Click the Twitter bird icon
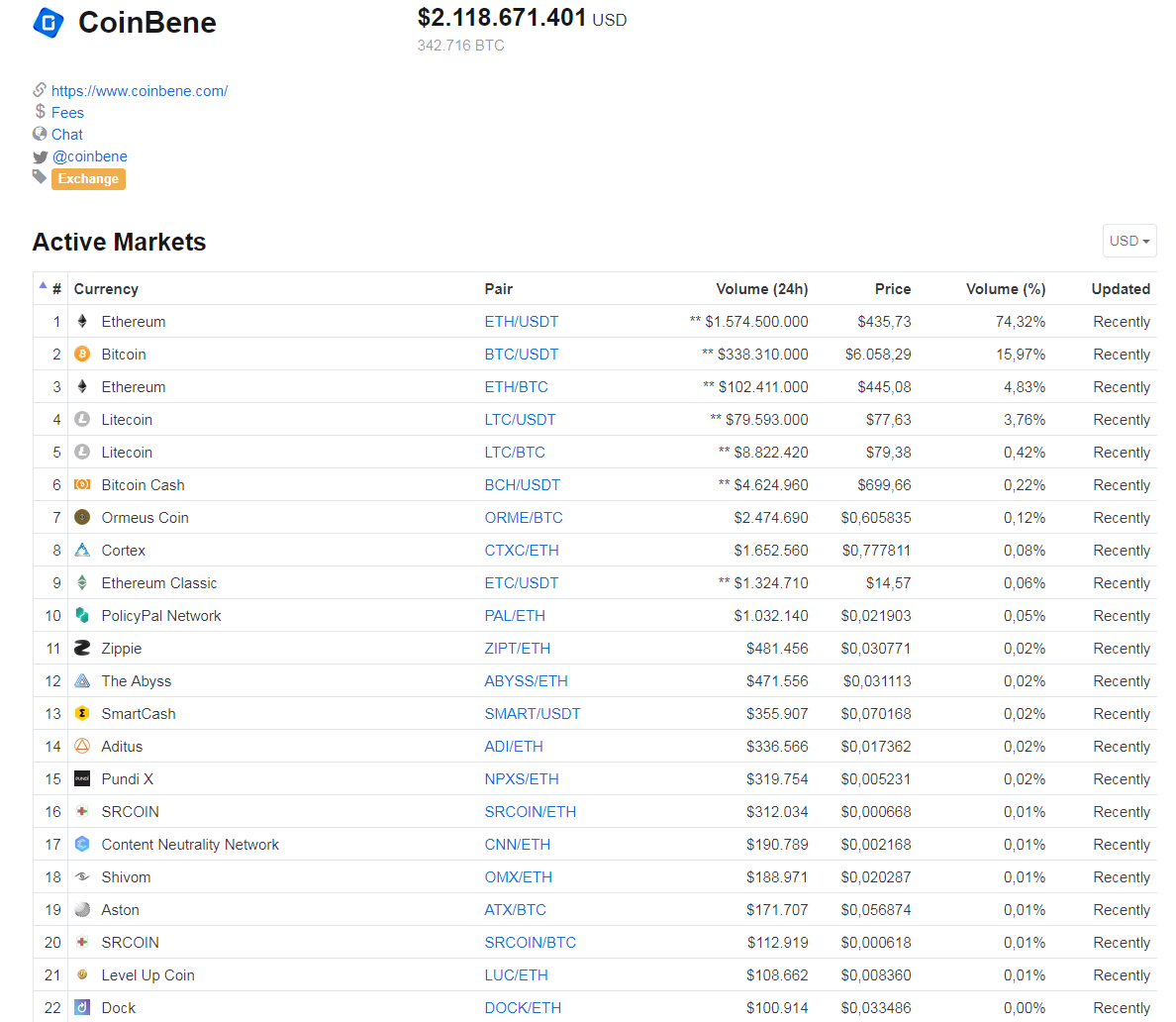The height and width of the screenshot is (1022, 1176). pos(41,156)
